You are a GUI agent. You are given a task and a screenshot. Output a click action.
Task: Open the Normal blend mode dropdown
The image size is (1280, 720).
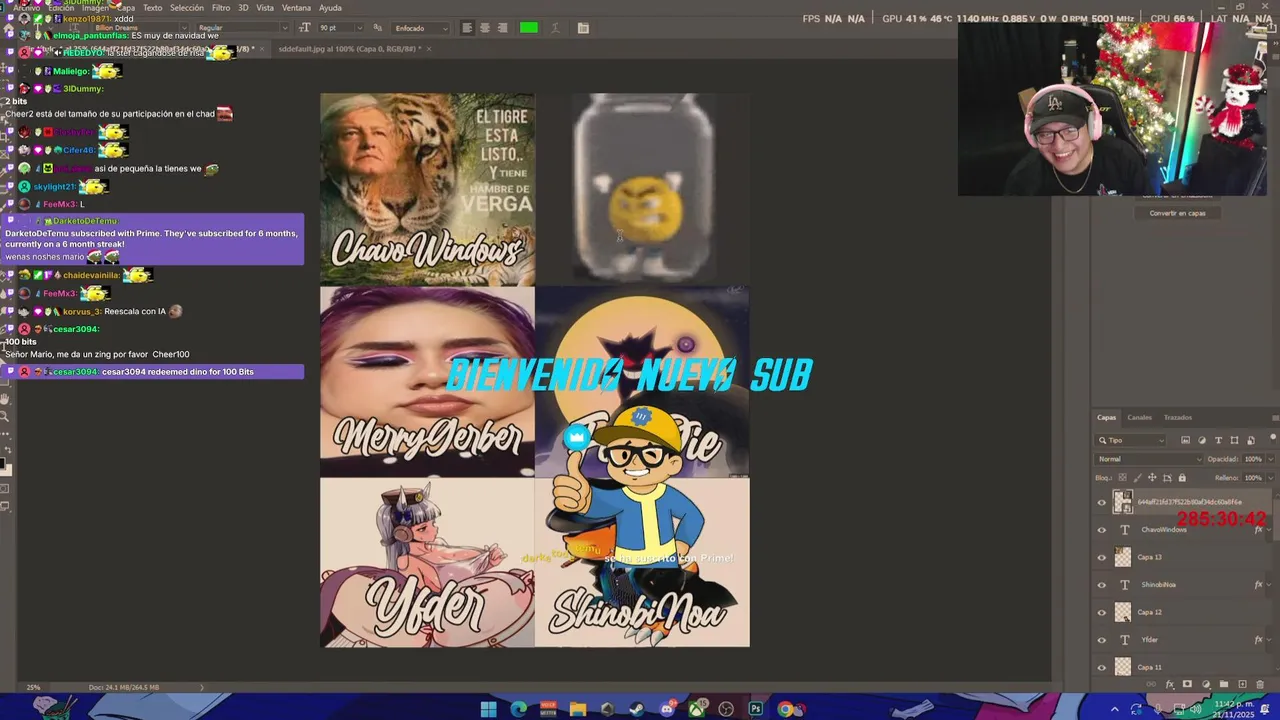click(1147, 459)
